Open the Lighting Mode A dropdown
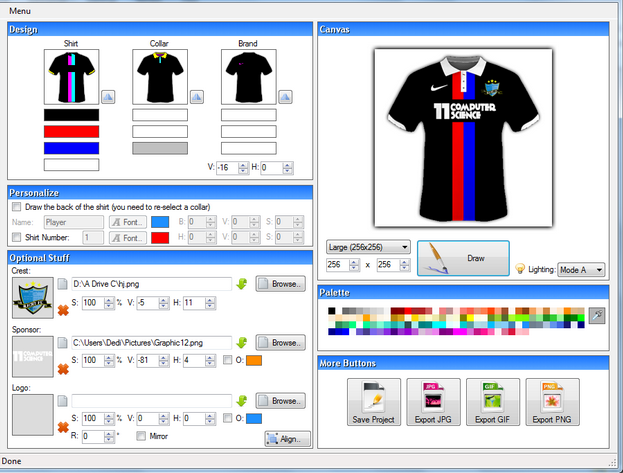 point(581,269)
